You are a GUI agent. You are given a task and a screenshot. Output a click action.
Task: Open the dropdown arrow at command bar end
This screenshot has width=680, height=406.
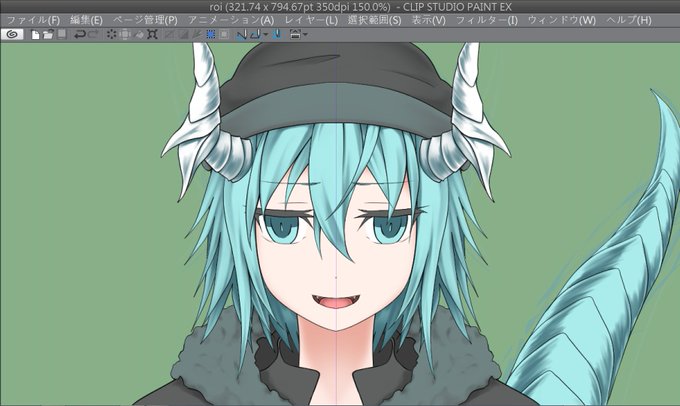[x=305, y=34]
